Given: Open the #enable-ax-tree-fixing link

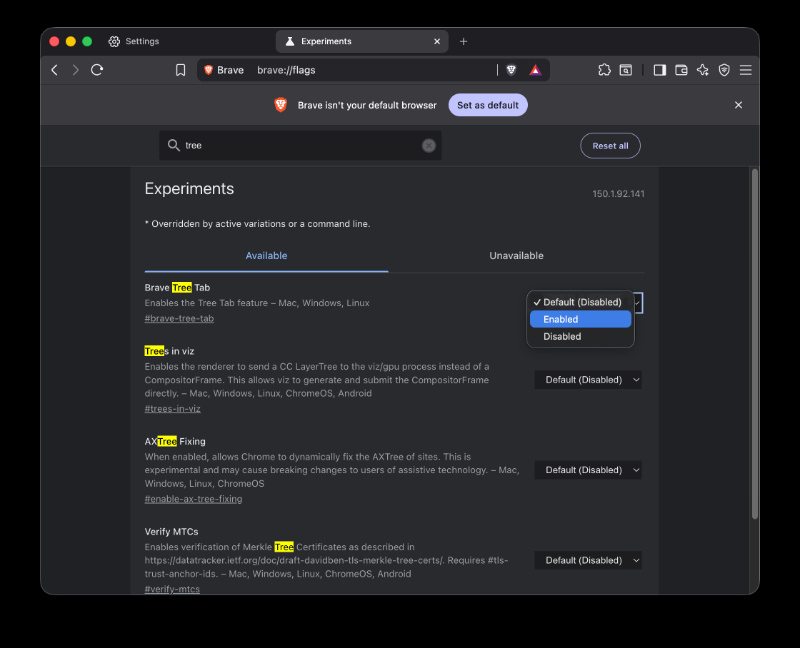Looking at the screenshot, I should (193, 499).
